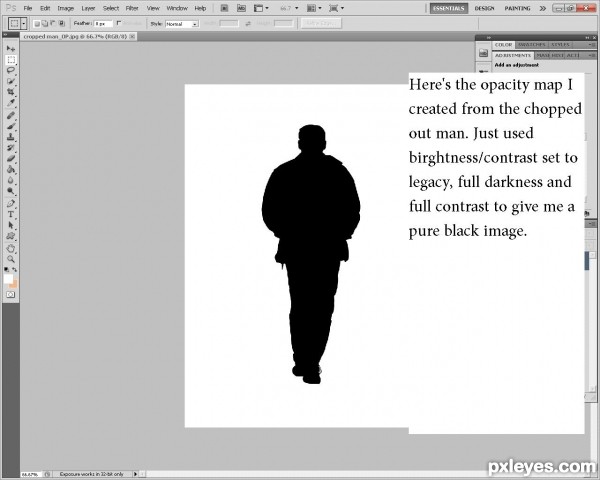Select the Dodge tool
Image resolution: width=600 pixels, height=480 pixels.
pyautogui.click(x=11, y=191)
